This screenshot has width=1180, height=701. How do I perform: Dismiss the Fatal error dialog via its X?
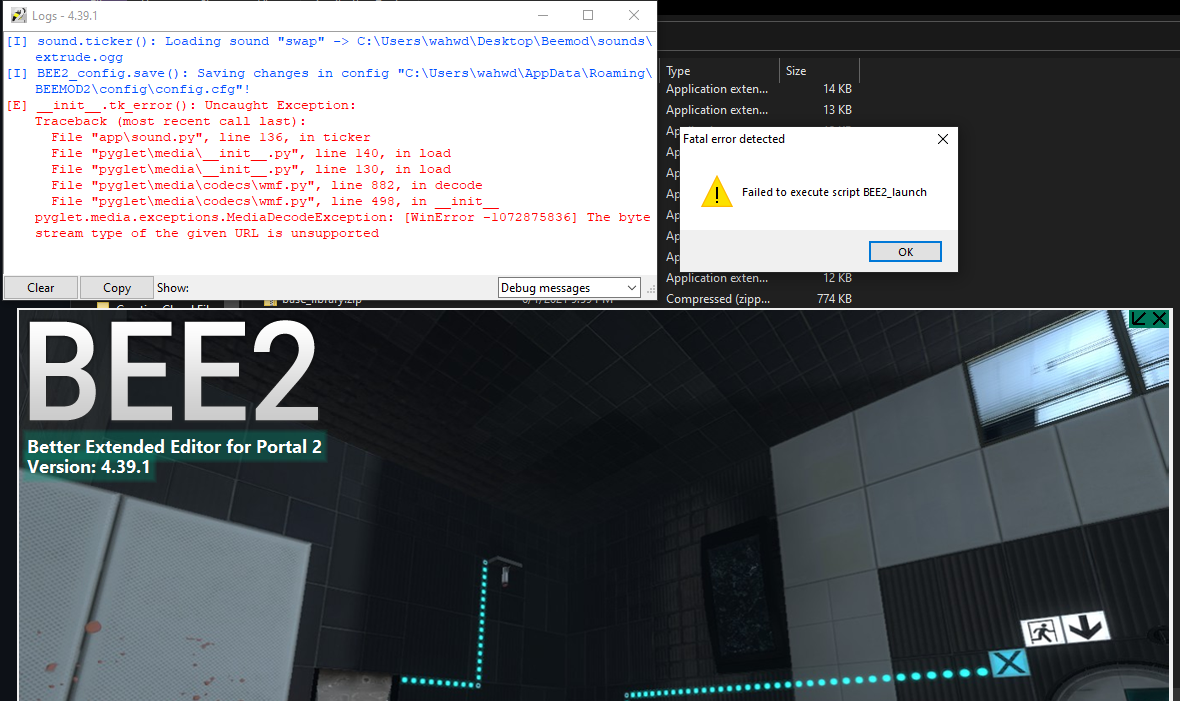click(x=942, y=139)
